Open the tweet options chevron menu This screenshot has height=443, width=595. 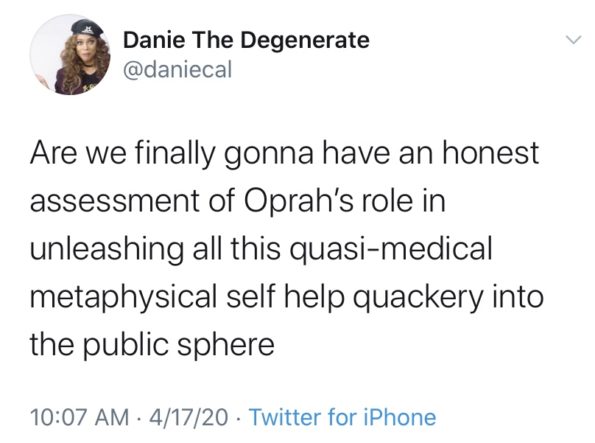point(573,39)
